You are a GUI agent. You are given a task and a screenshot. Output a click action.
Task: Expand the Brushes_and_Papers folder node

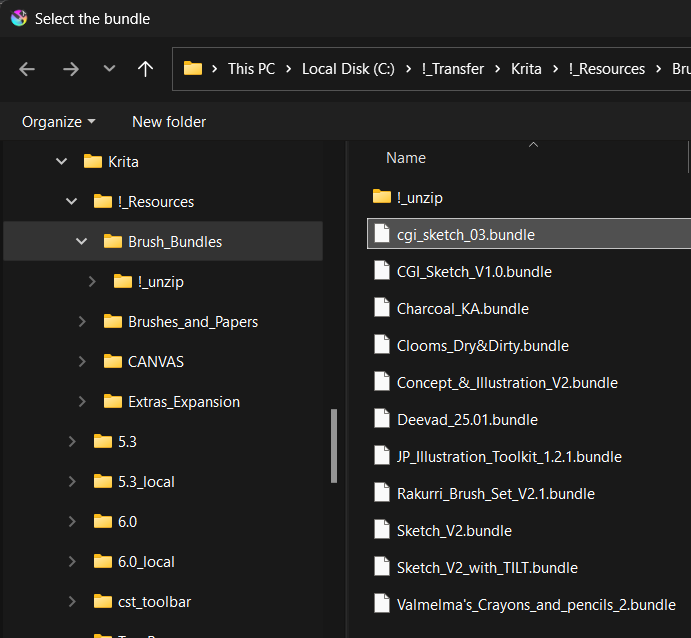pyautogui.click(x=81, y=321)
